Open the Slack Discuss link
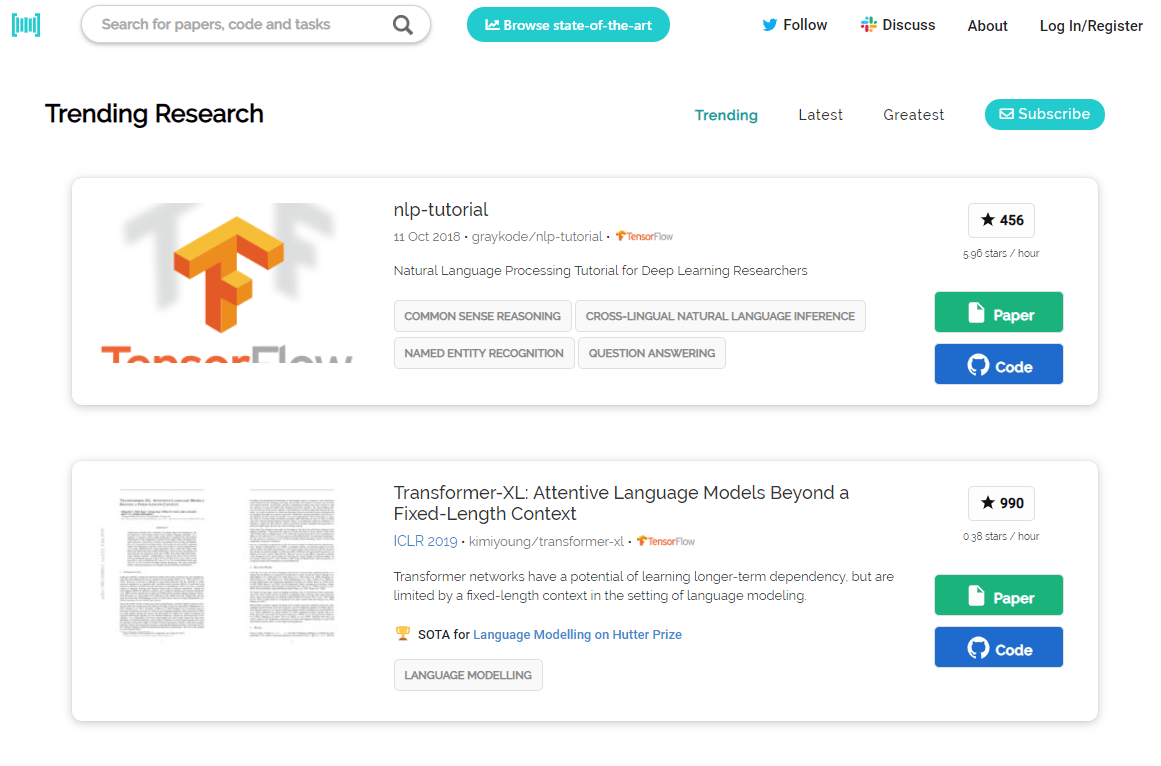 pos(897,25)
